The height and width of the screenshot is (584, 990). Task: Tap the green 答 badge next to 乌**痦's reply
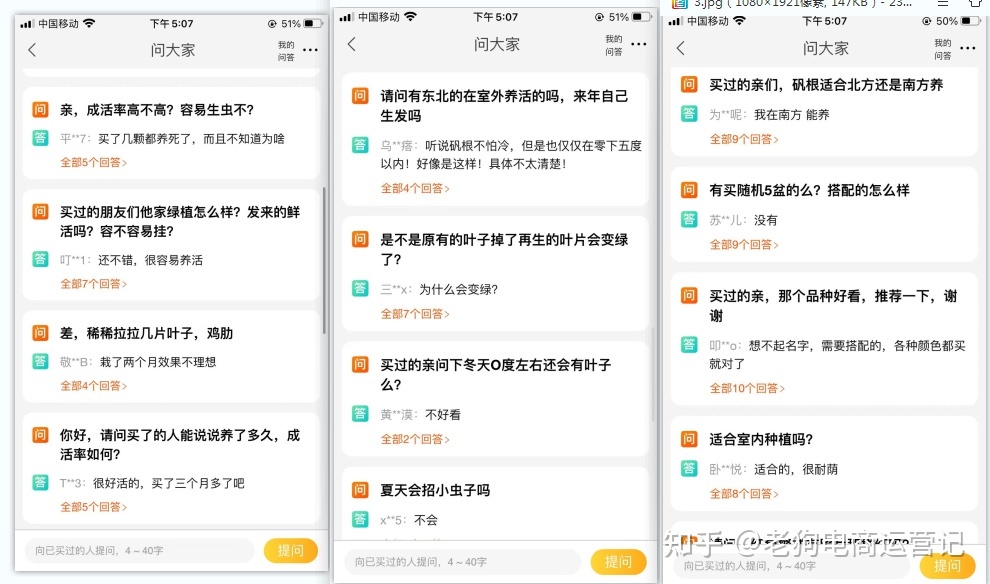click(x=360, y=145)
